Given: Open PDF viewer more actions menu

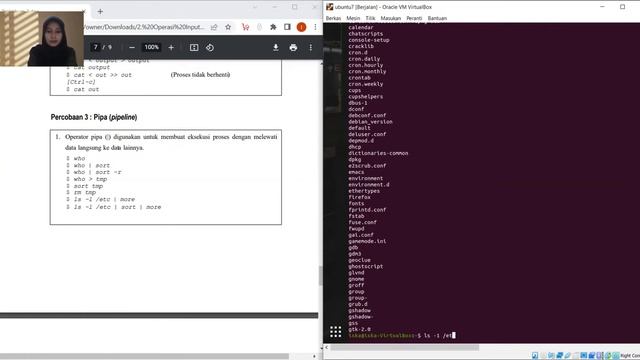Looking at the screenshot, I should pos(311,47).
